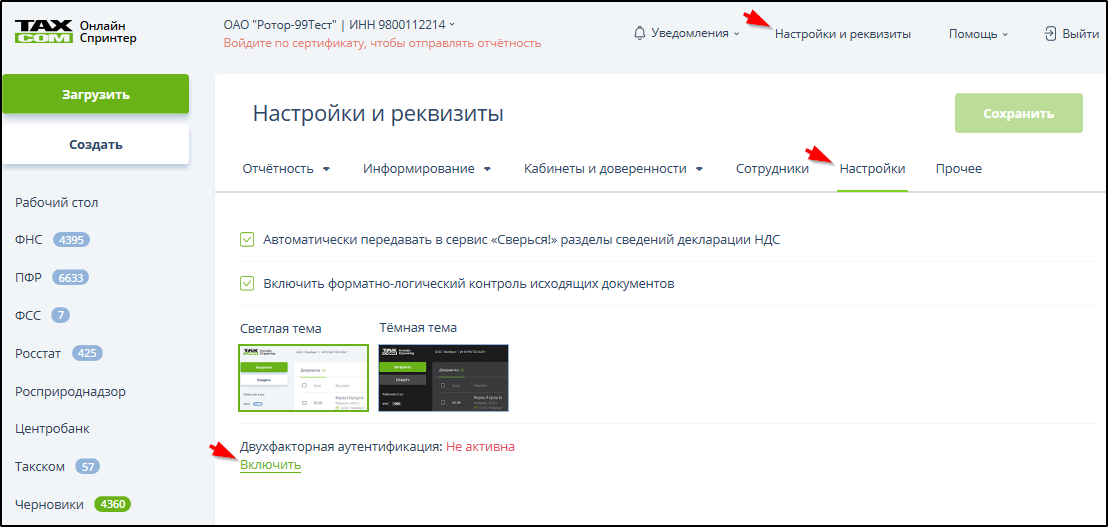Click the ФНС counter badge 4395

[72, 240]
